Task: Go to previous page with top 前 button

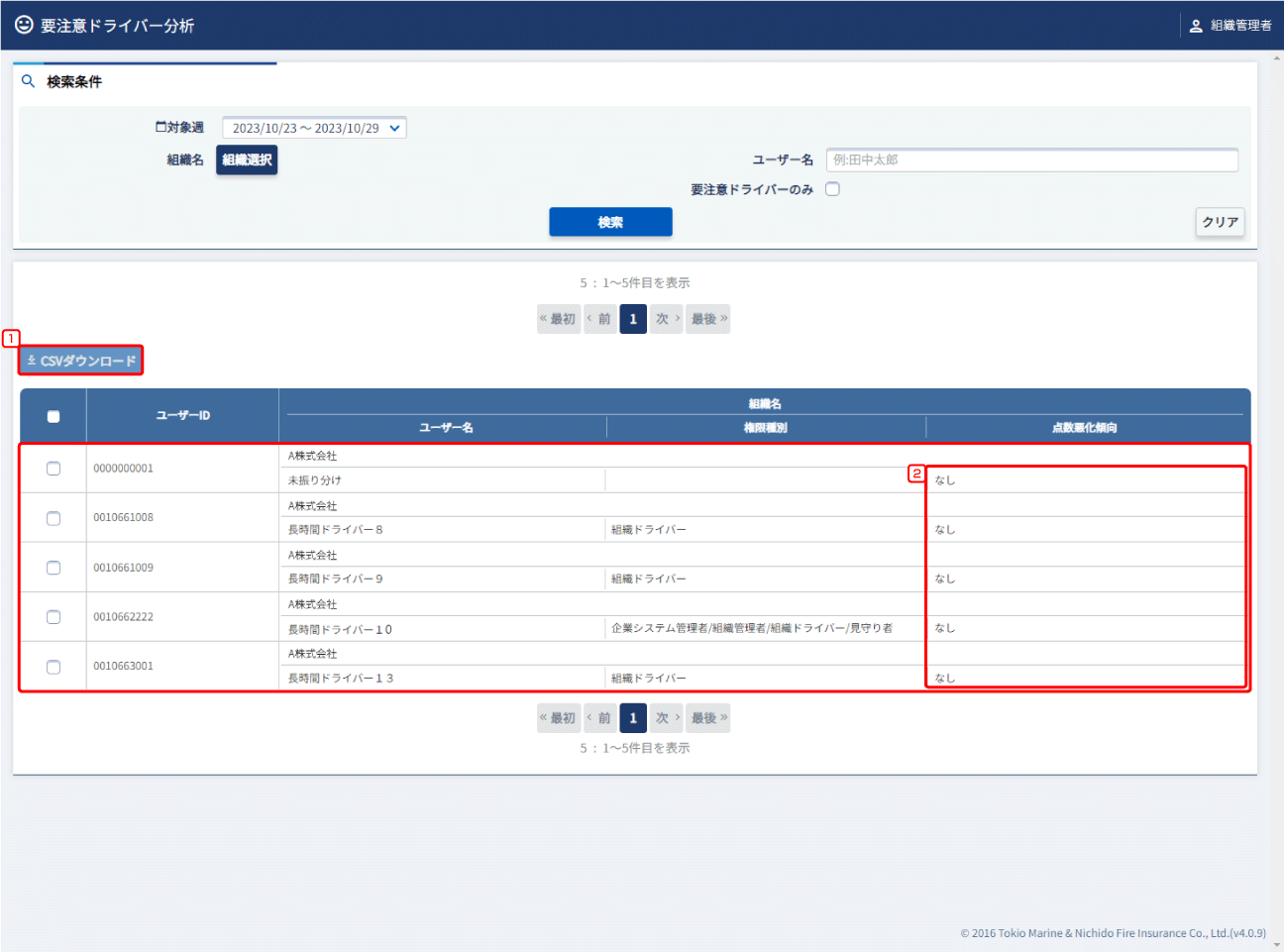Action: (x=599, y=319)
